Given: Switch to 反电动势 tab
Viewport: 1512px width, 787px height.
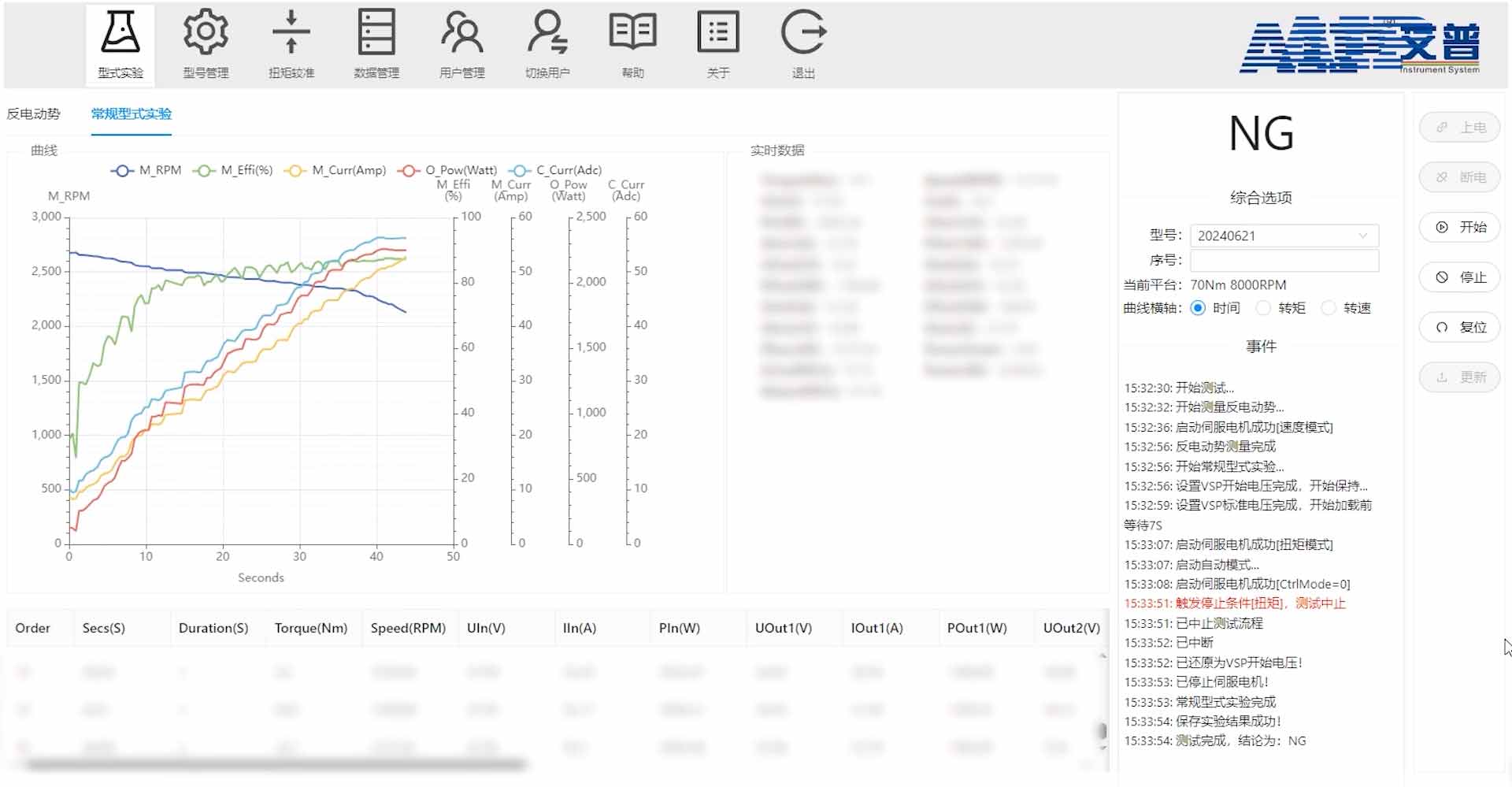Looking at the screenshot, I should [34, 113].
